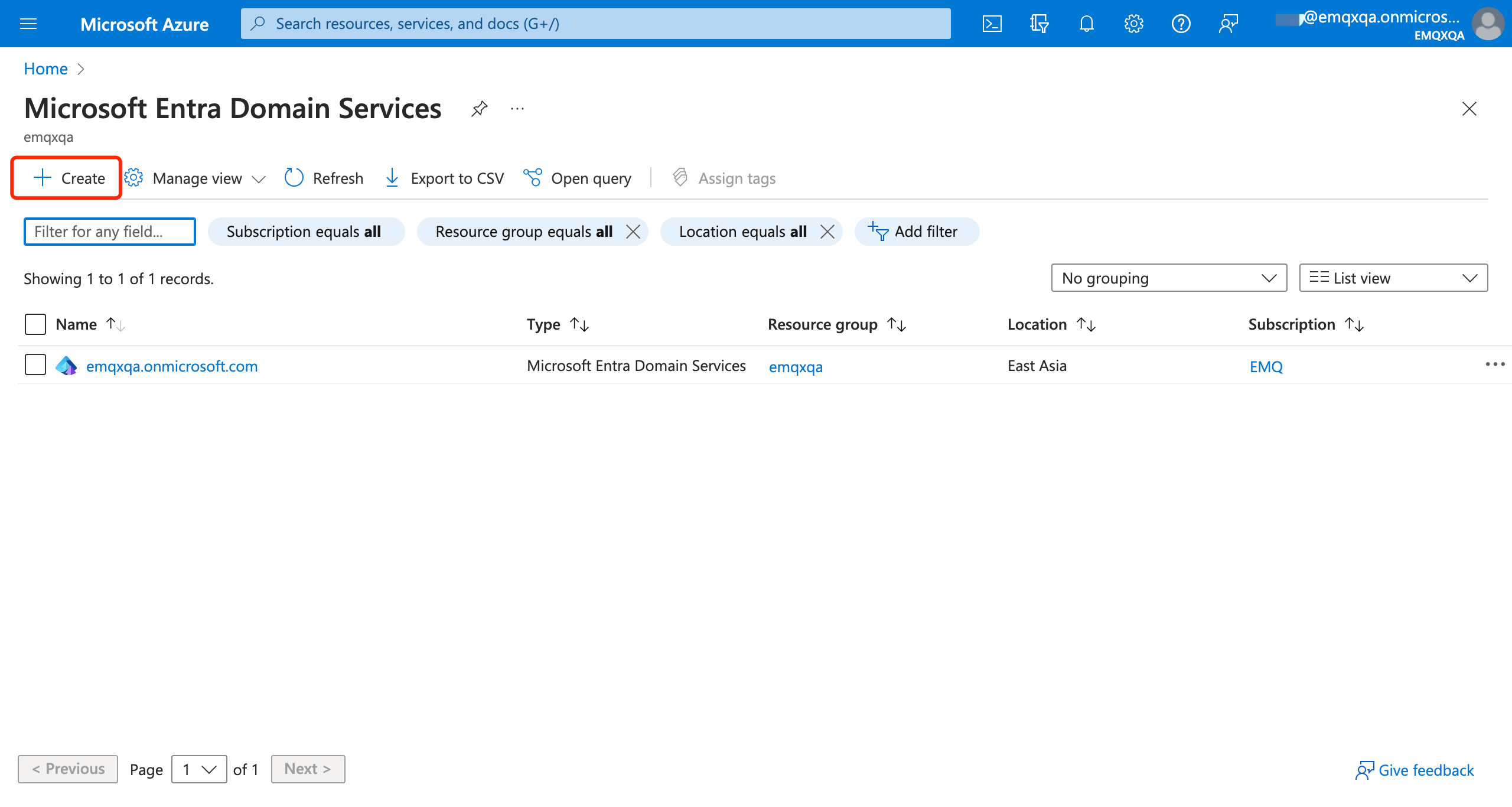Open the Give feedback dialog from top bar
Screen dimensions: 1512x807
[1228, 24]
